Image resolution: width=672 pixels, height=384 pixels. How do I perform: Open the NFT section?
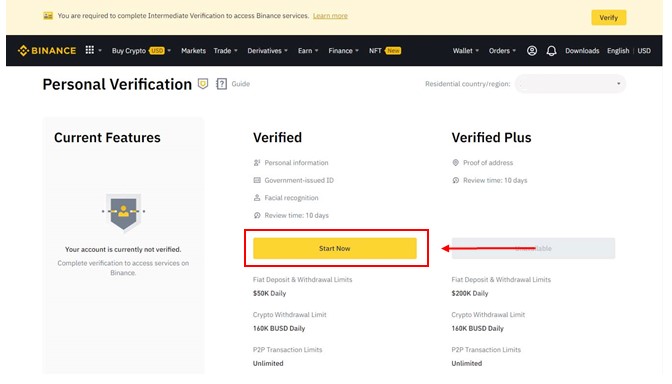[375, 51]
